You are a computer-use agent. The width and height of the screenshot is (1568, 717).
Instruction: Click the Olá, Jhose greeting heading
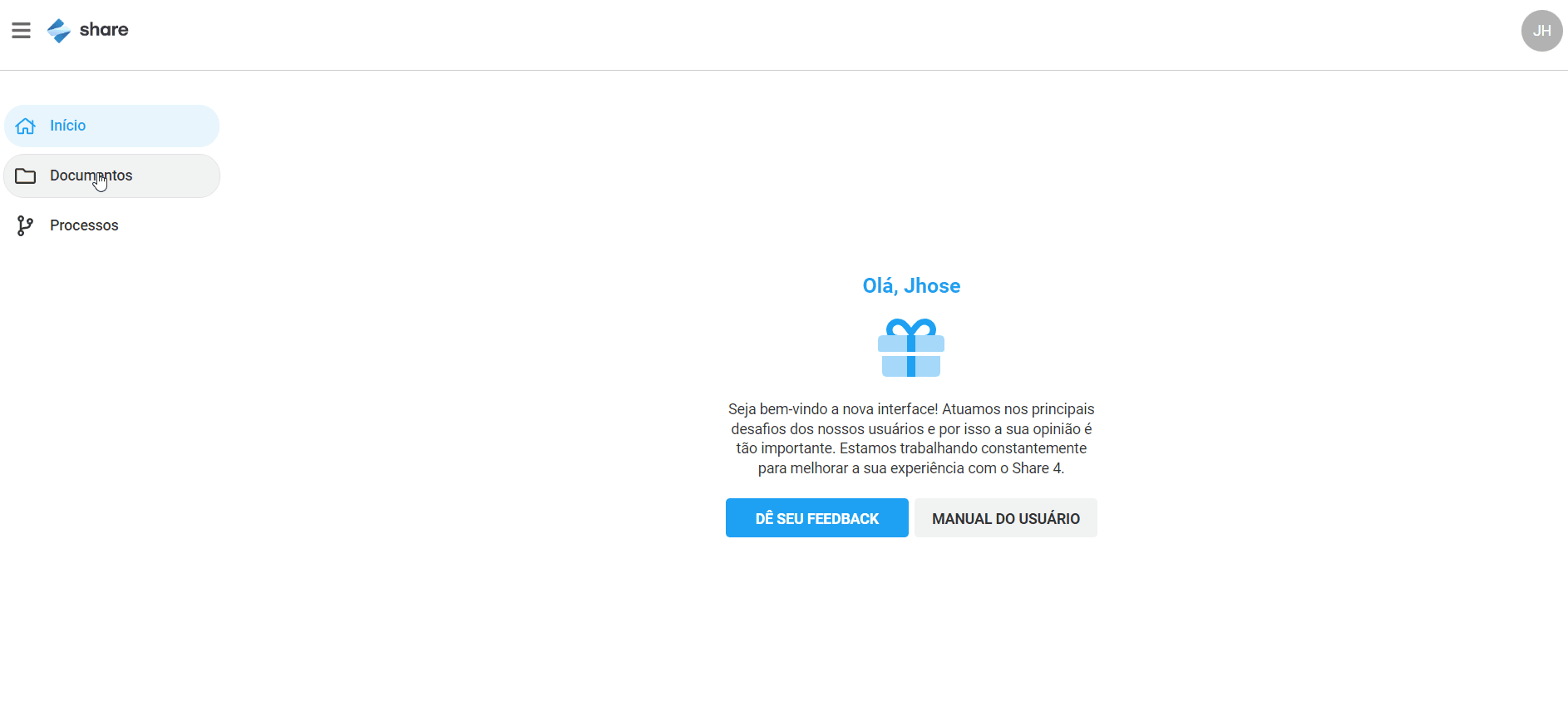911,285
